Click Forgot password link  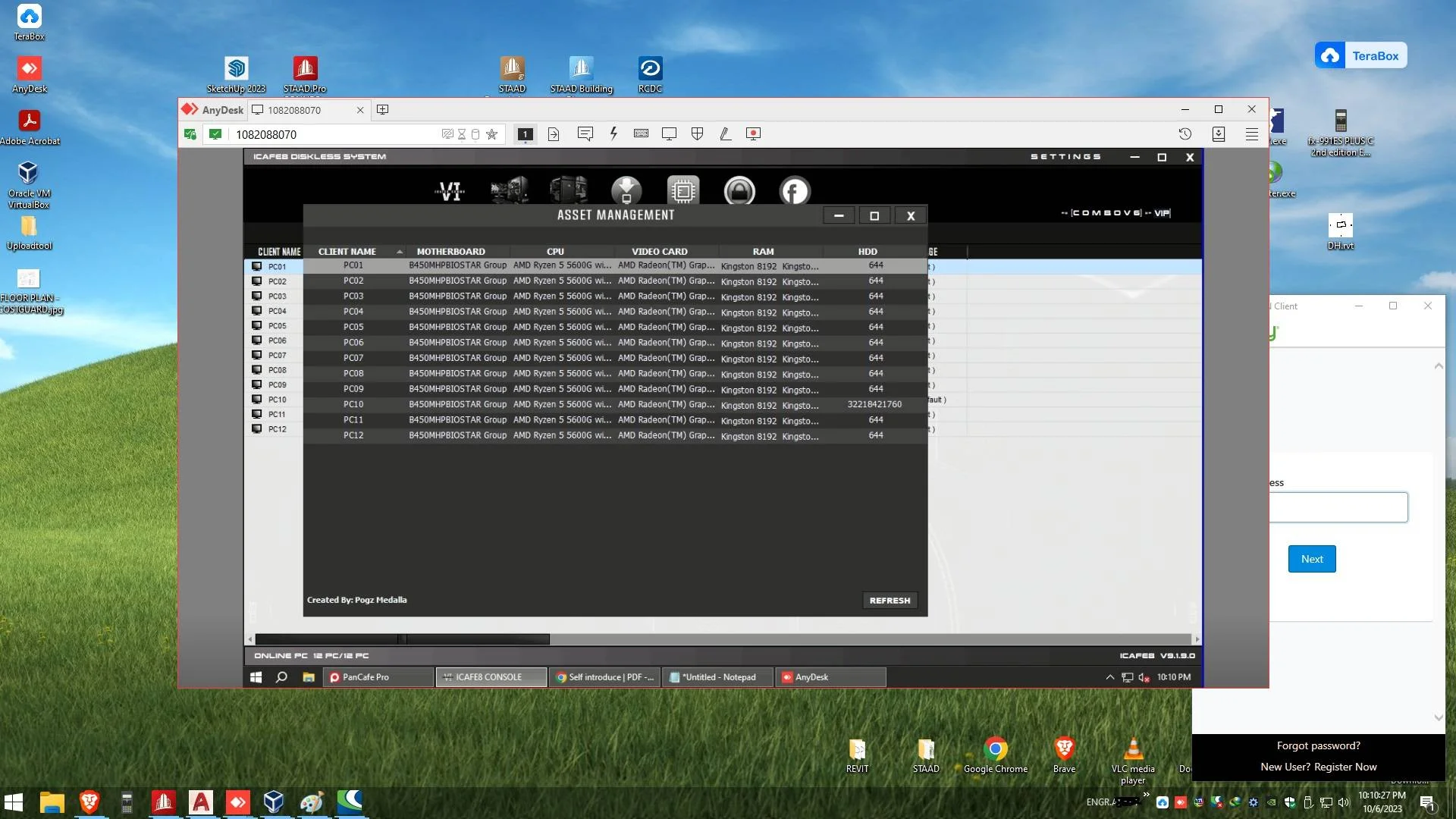pyautogui.click(x=1318, y=745)
